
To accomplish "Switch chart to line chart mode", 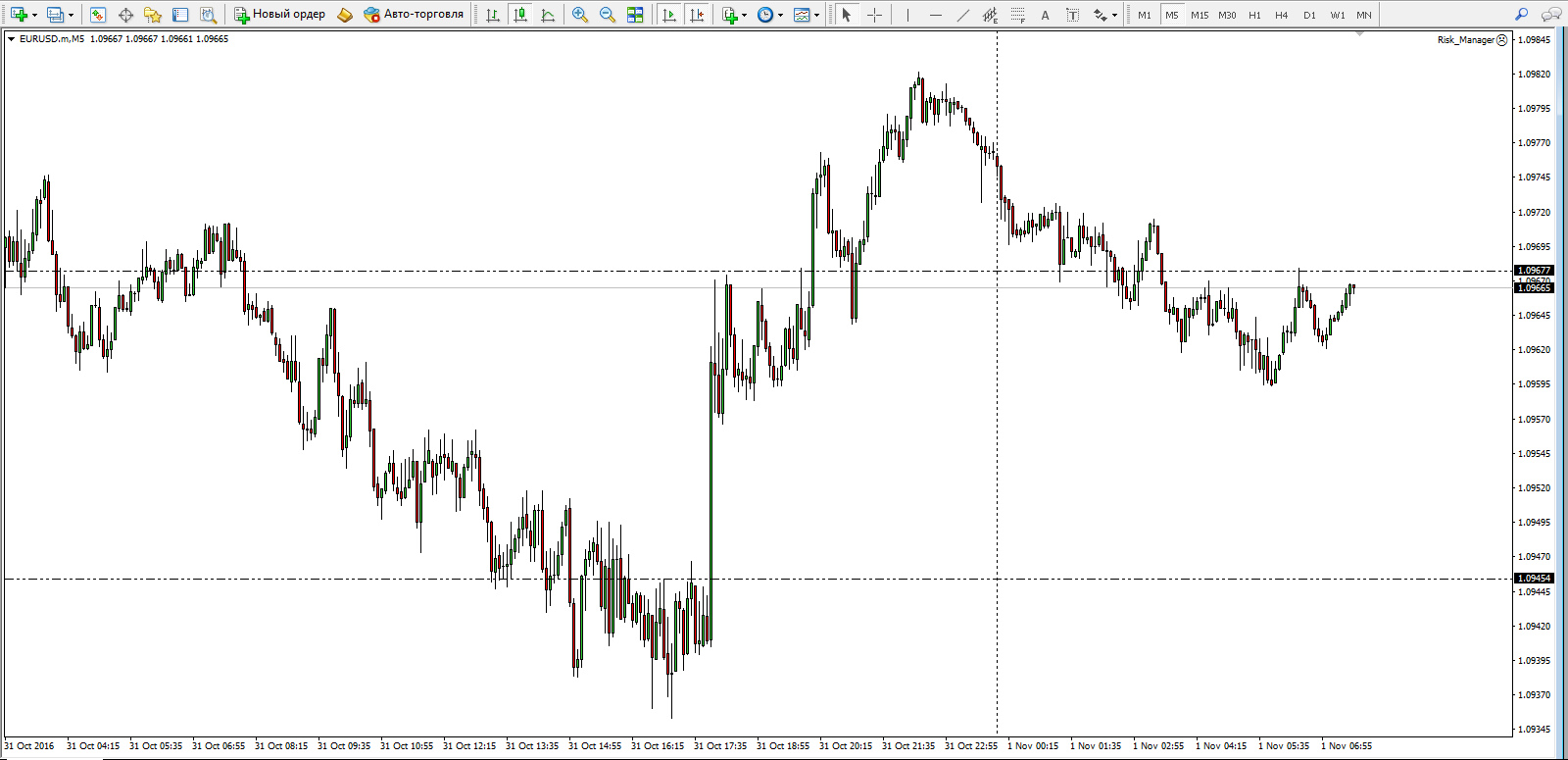I will 548,15.
